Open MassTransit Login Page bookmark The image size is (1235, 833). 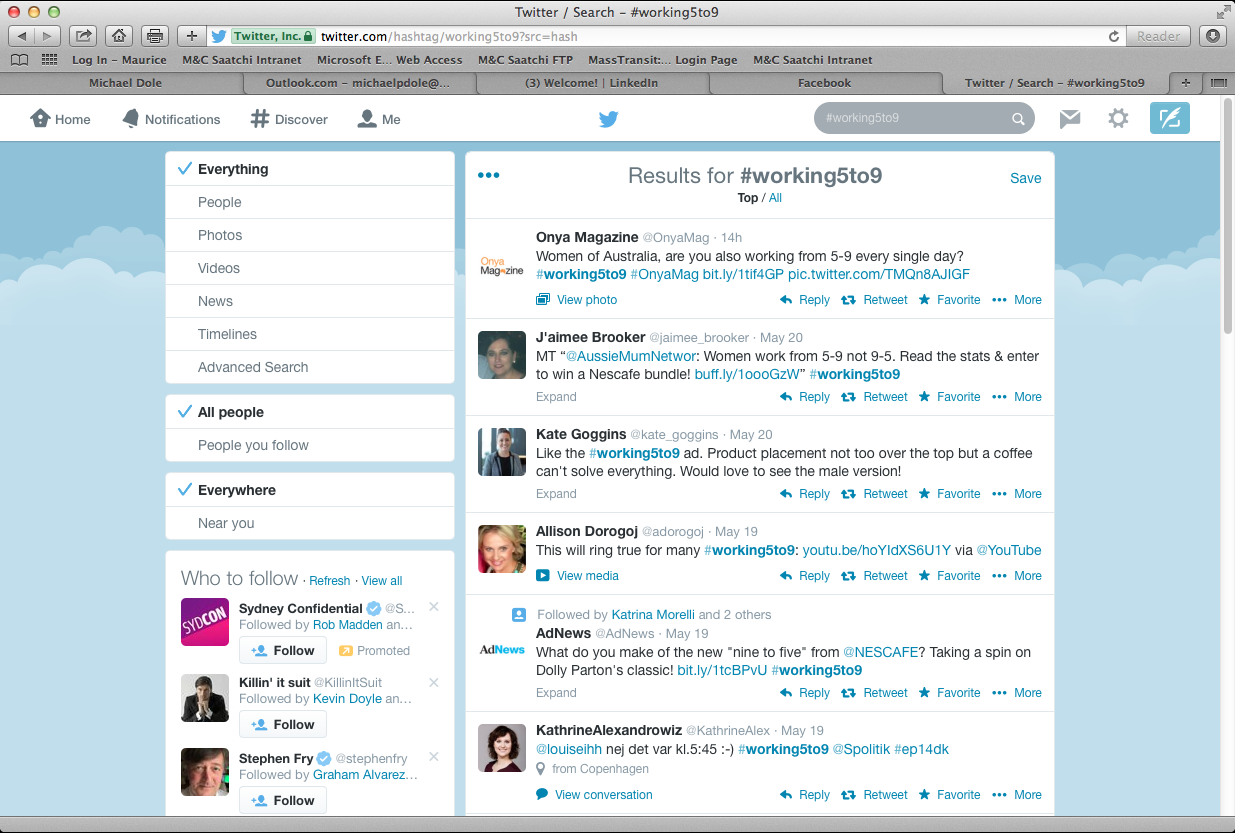663,60
